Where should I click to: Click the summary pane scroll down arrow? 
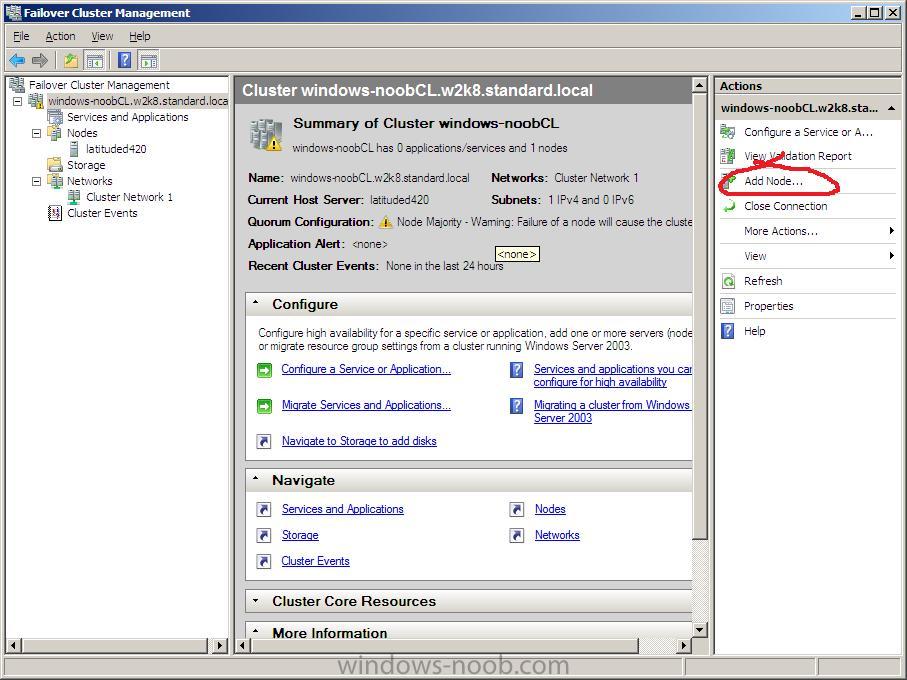700,630
